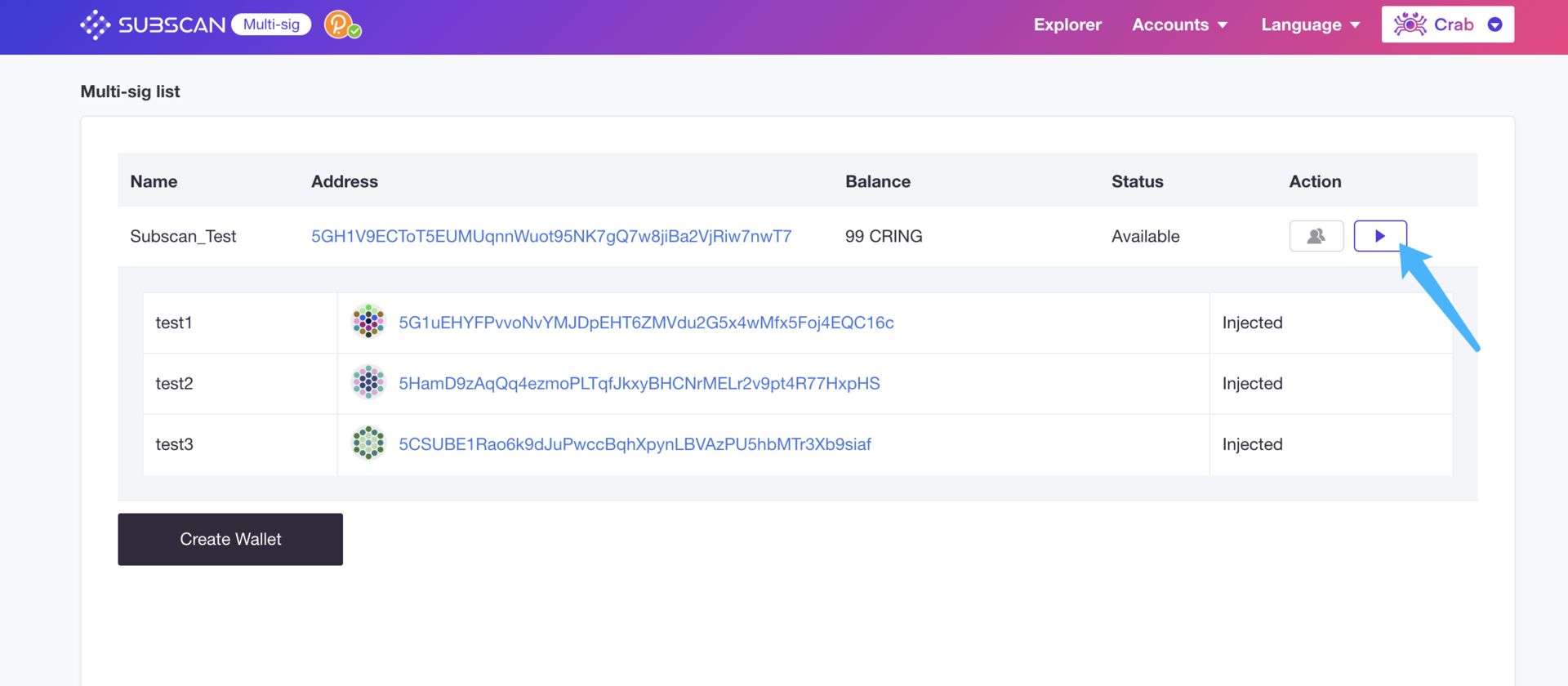Click the Crab network logo icon
This screenshot has width=1568, height=686.
pos(1410,24)
